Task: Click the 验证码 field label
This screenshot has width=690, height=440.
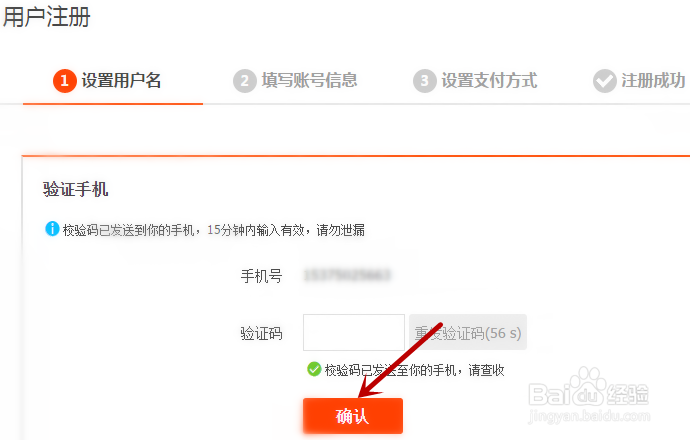Action: [x=261, y=333]
